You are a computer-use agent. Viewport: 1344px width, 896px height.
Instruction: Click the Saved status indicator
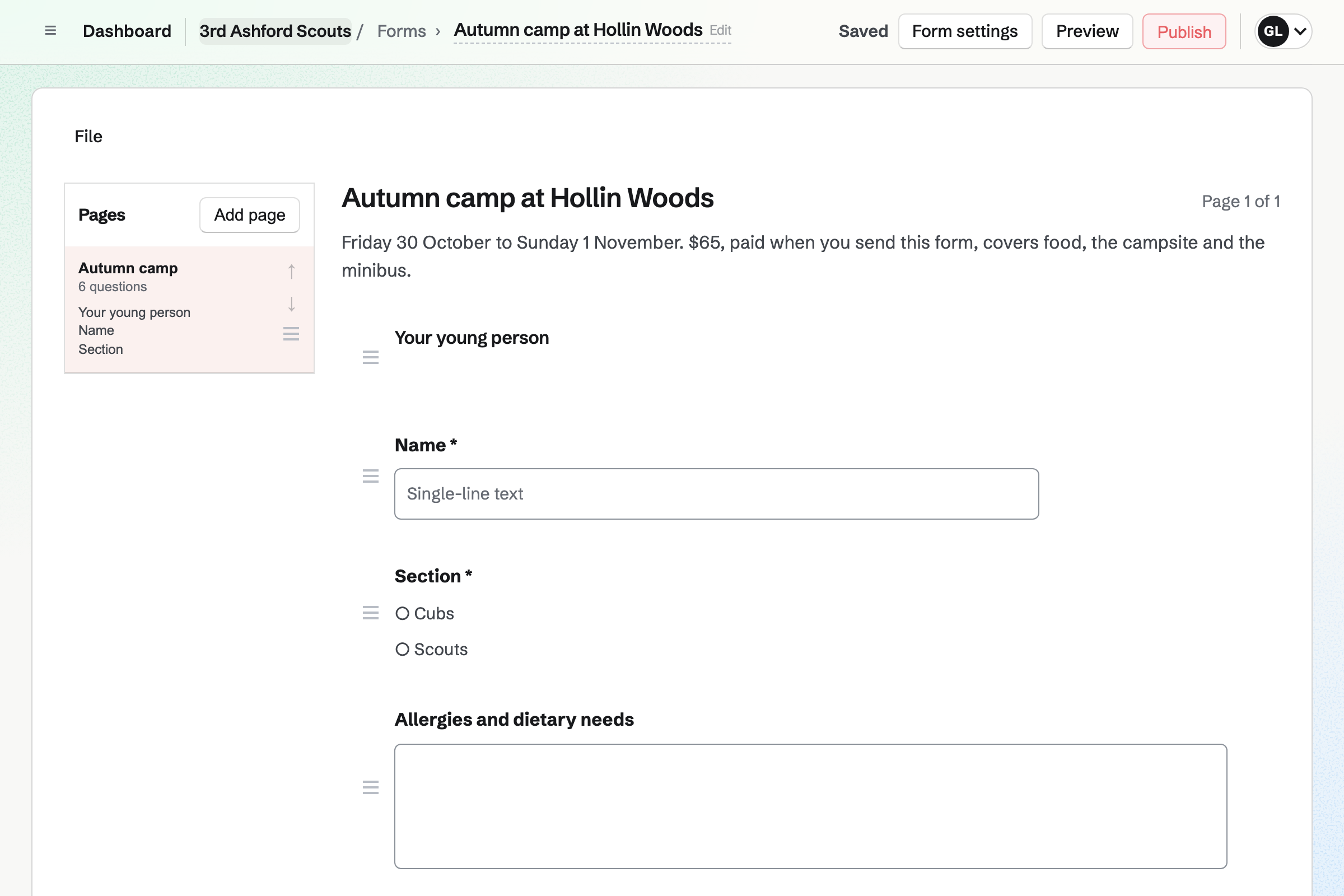point(863,31)
